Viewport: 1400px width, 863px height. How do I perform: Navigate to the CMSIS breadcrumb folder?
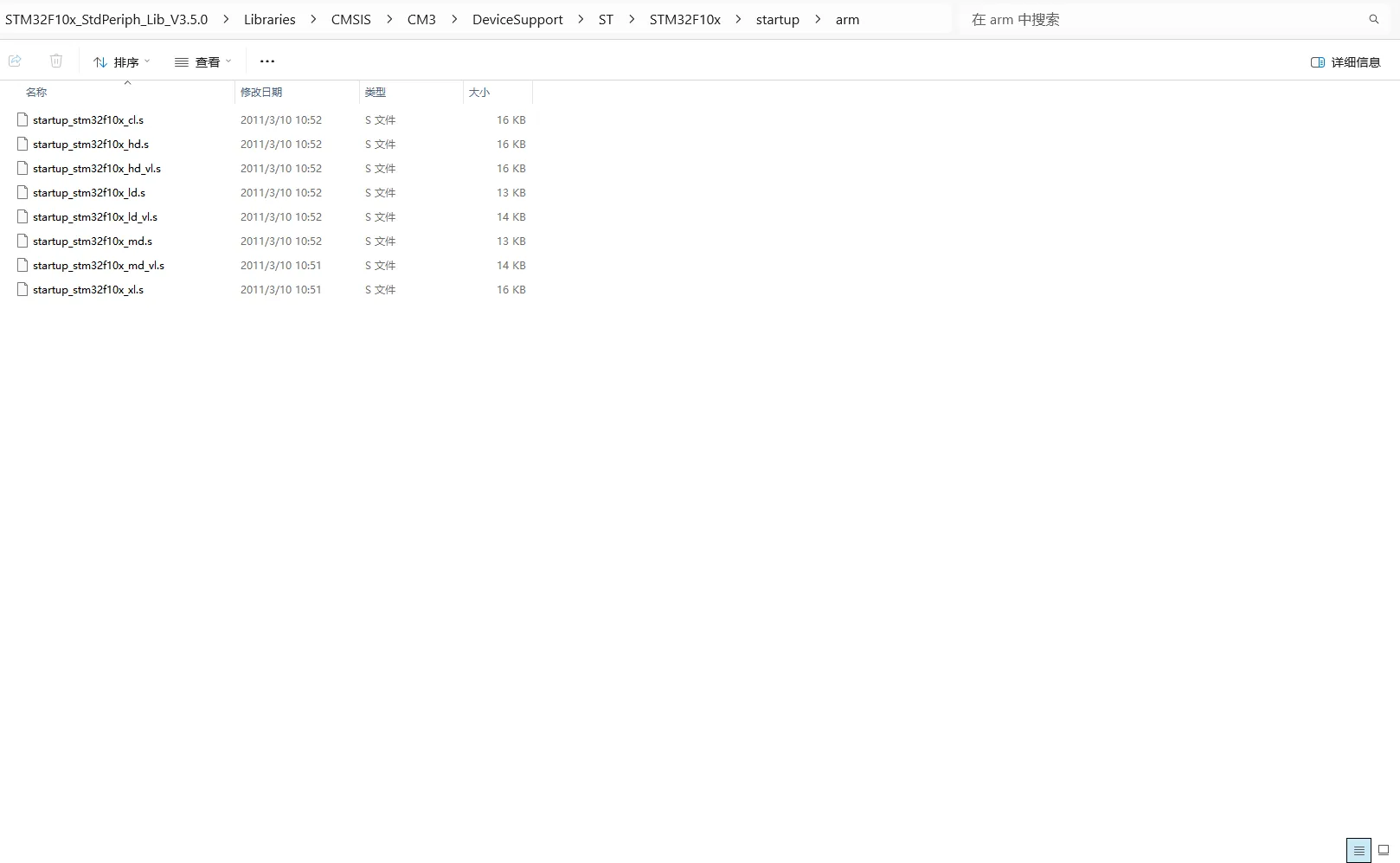tap(351, 19)
